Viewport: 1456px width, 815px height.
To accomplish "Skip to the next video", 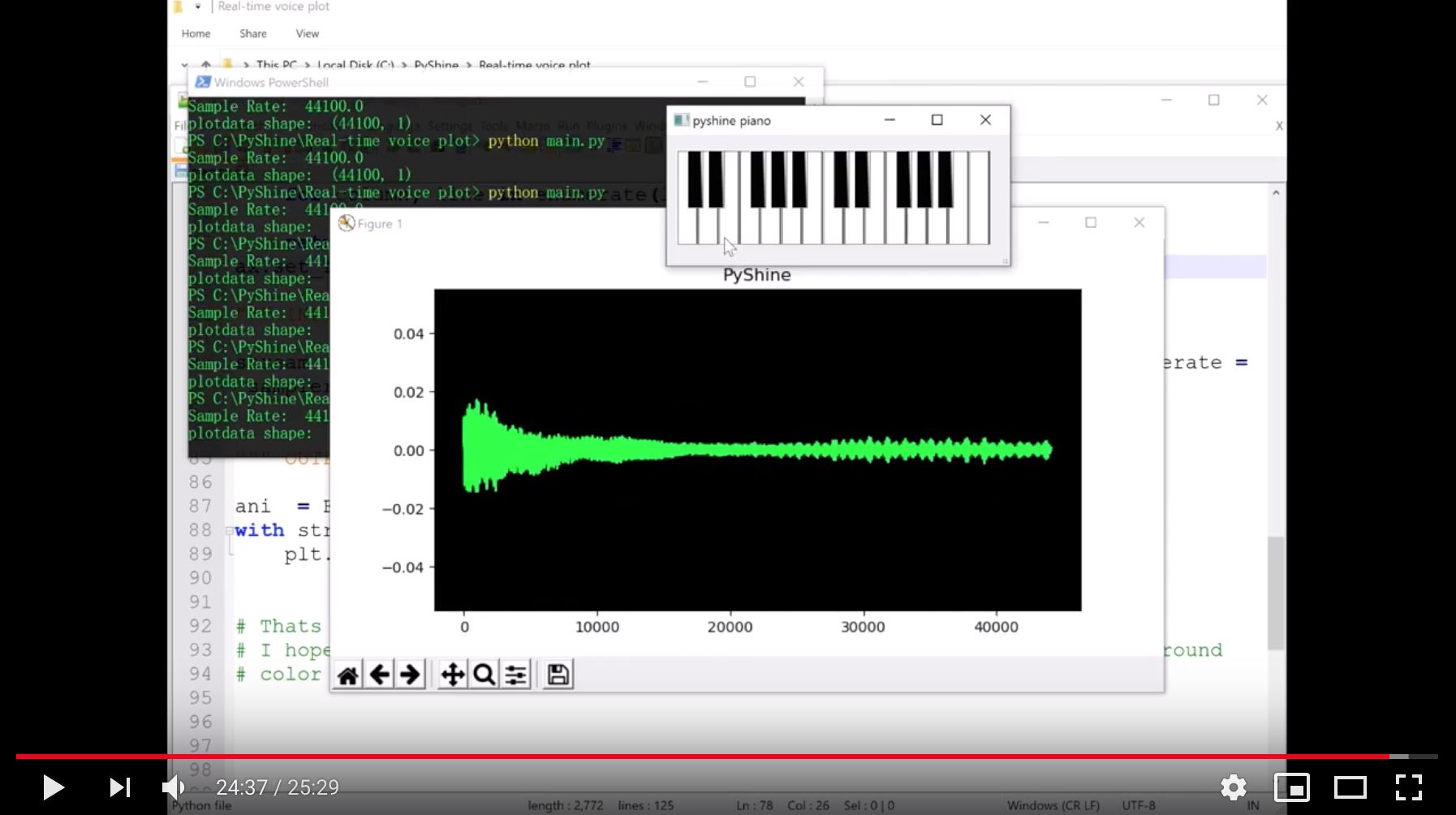I will click(119, 787).
